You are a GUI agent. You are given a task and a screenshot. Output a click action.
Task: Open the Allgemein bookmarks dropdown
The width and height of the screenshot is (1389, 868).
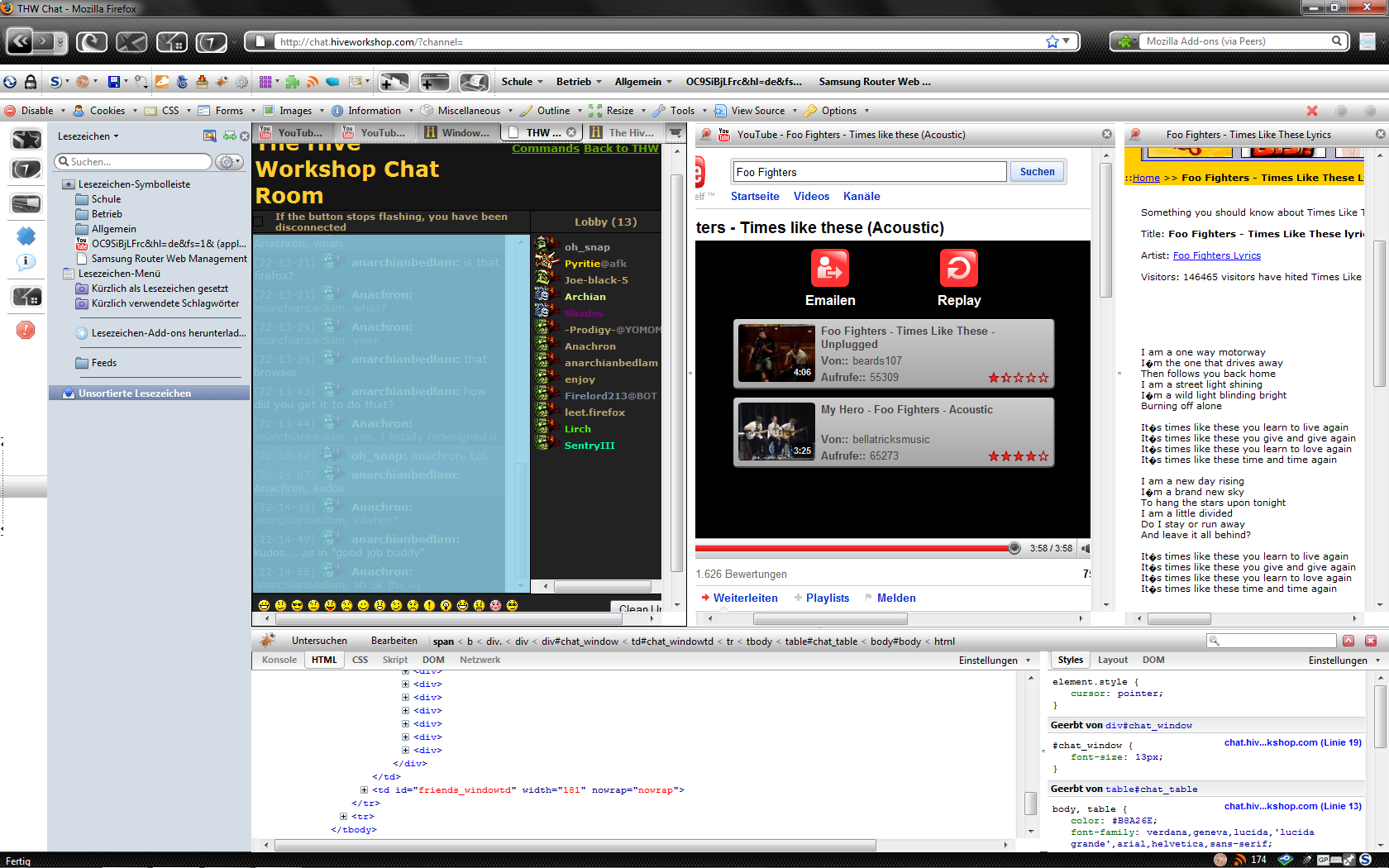643,82
